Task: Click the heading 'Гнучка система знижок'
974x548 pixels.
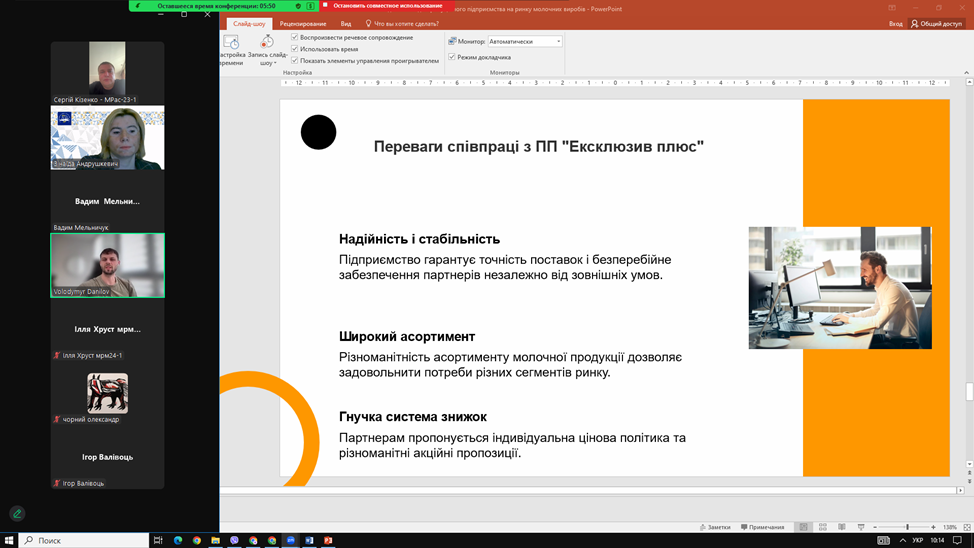Action: (x=413, y=417)
